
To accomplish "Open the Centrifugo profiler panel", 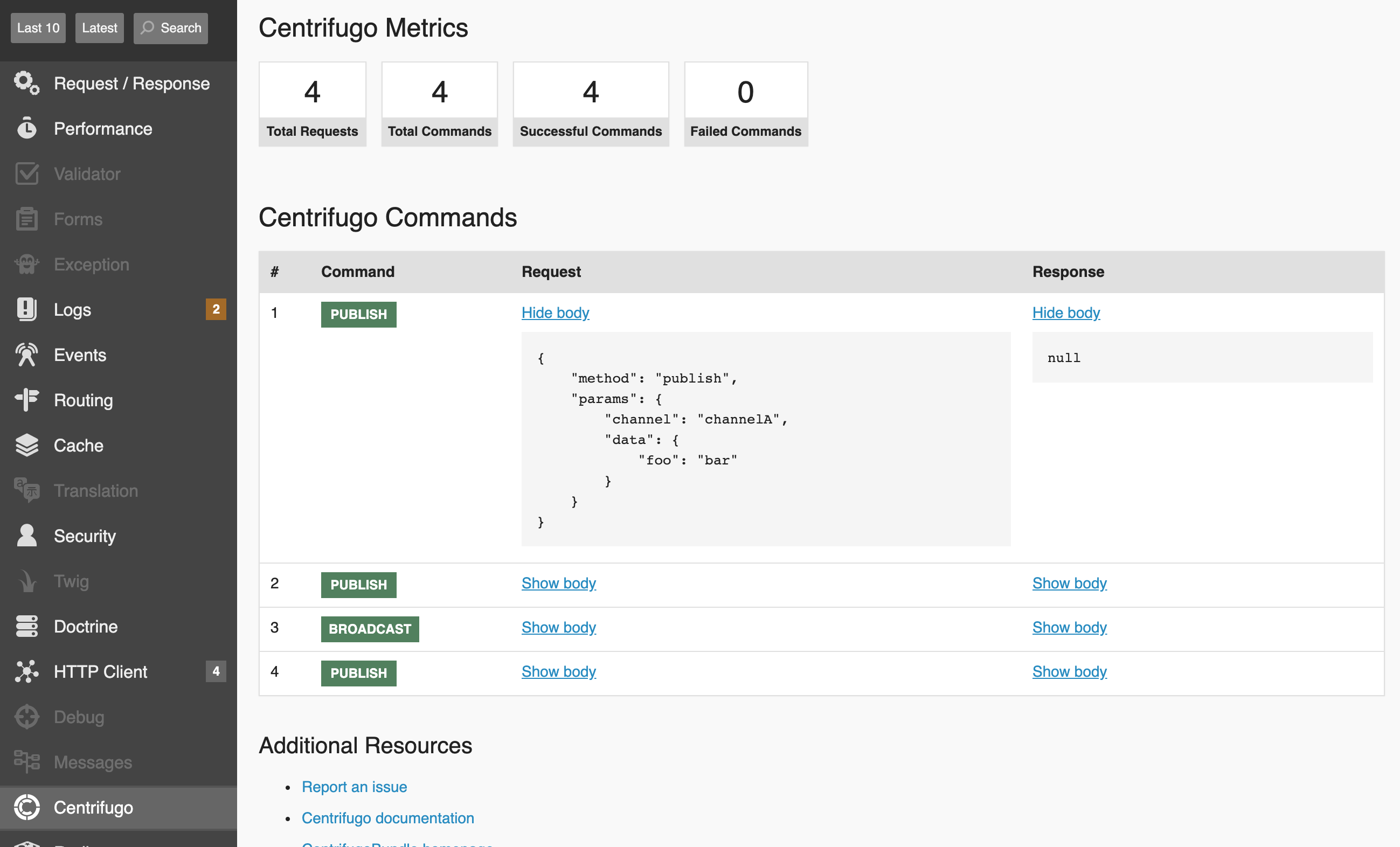I will point(93,807).
